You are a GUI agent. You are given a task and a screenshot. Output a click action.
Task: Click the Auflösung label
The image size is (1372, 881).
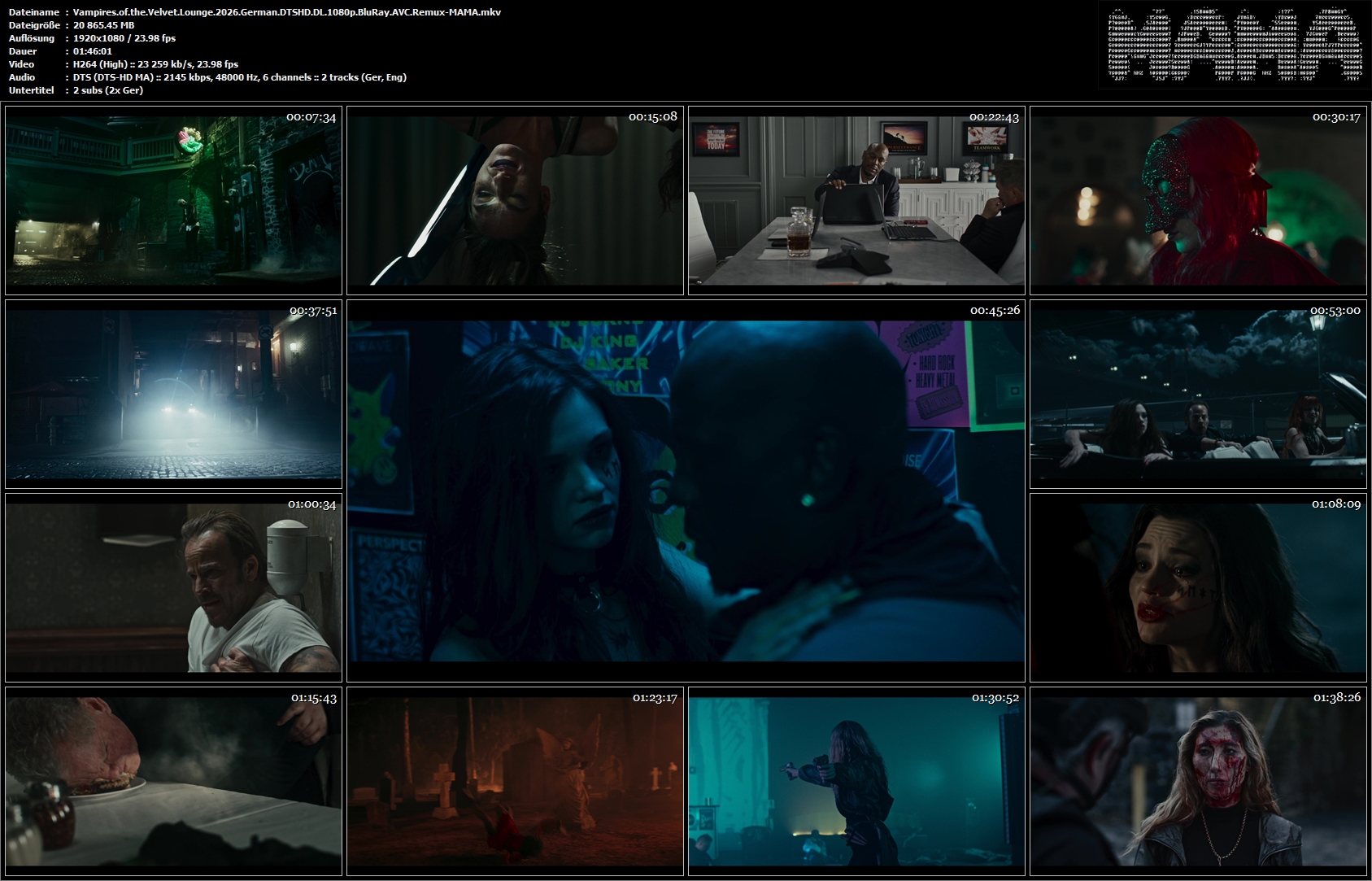(x=32, y=38)
